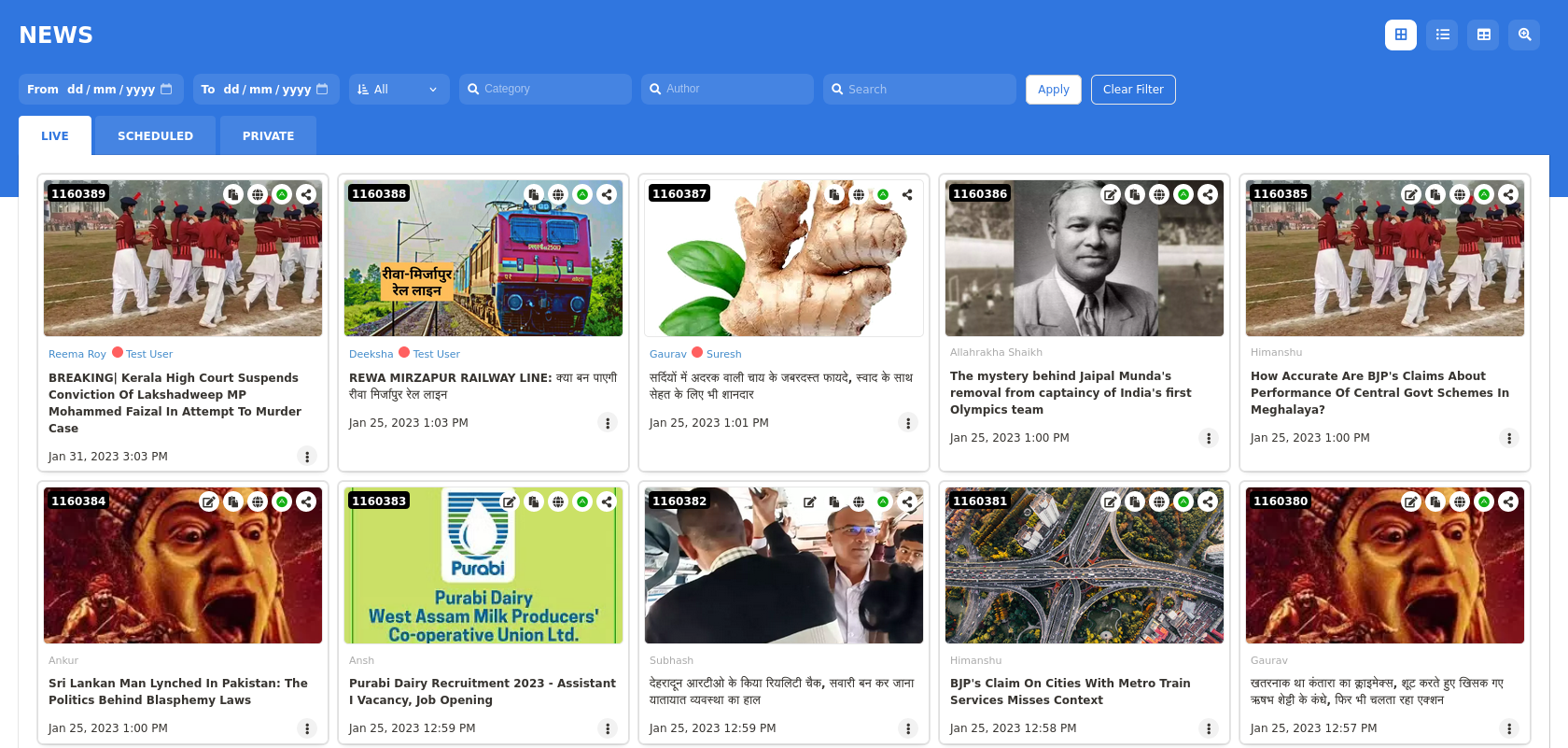Switch to table view layout

[1483, 35]
